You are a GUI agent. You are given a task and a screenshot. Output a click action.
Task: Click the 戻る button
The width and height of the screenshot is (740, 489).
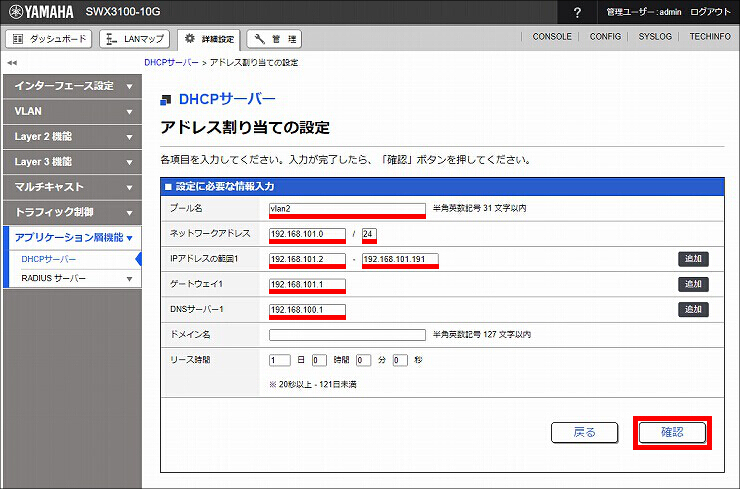pos(584,432)
